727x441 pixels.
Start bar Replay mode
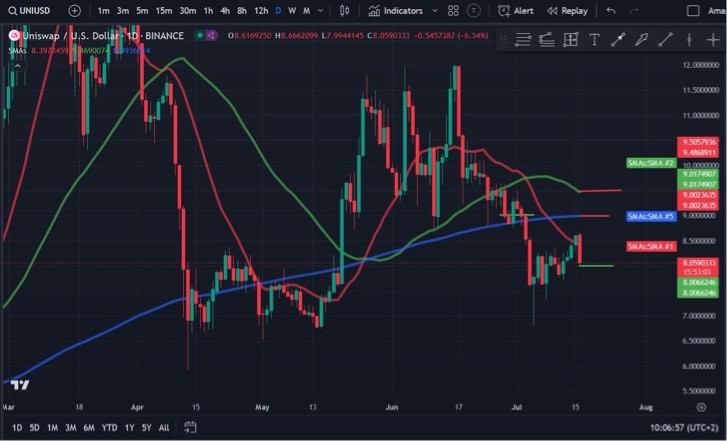coord(567,11)
